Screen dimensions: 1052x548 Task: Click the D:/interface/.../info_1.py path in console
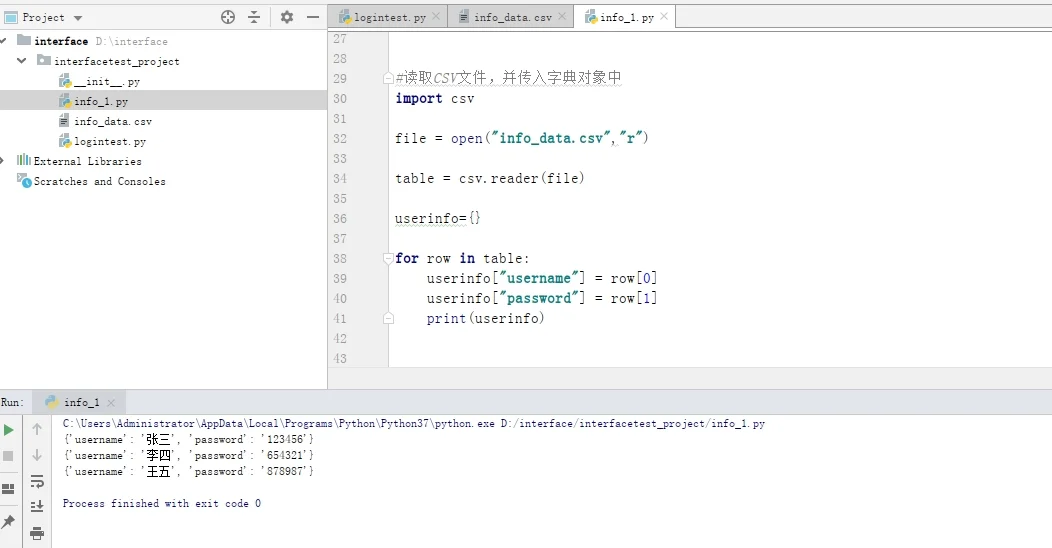click(x=633, y=424)
